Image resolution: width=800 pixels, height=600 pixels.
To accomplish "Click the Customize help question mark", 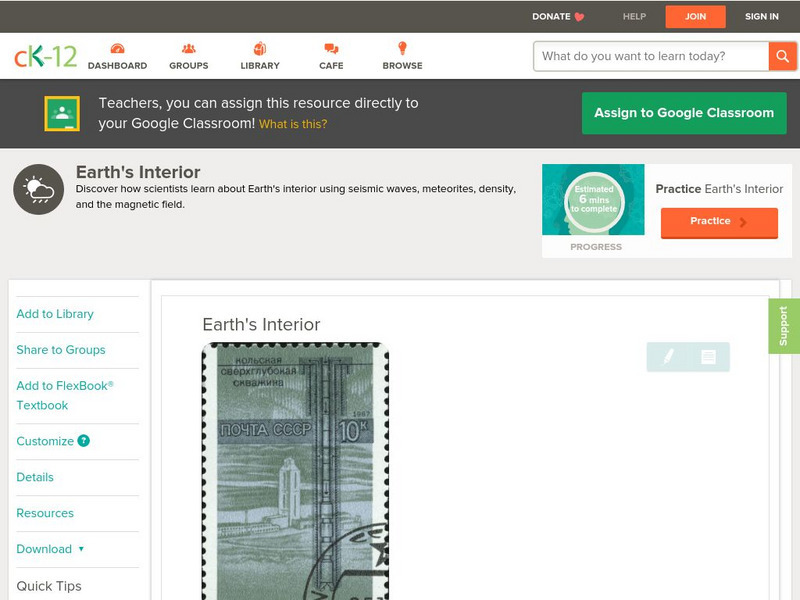I will [84, 441].
